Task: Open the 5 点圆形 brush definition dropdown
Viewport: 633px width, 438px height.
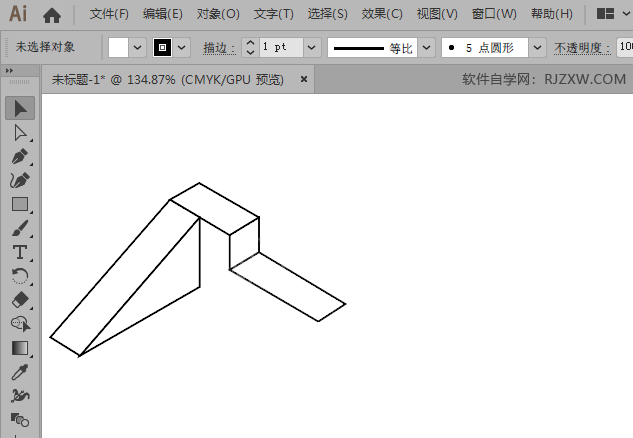Action: click(x=537, y=48)
